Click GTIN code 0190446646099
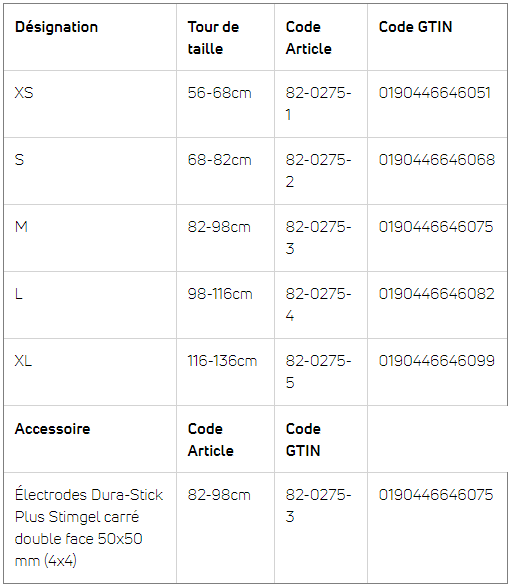 (x=437, y=361)
